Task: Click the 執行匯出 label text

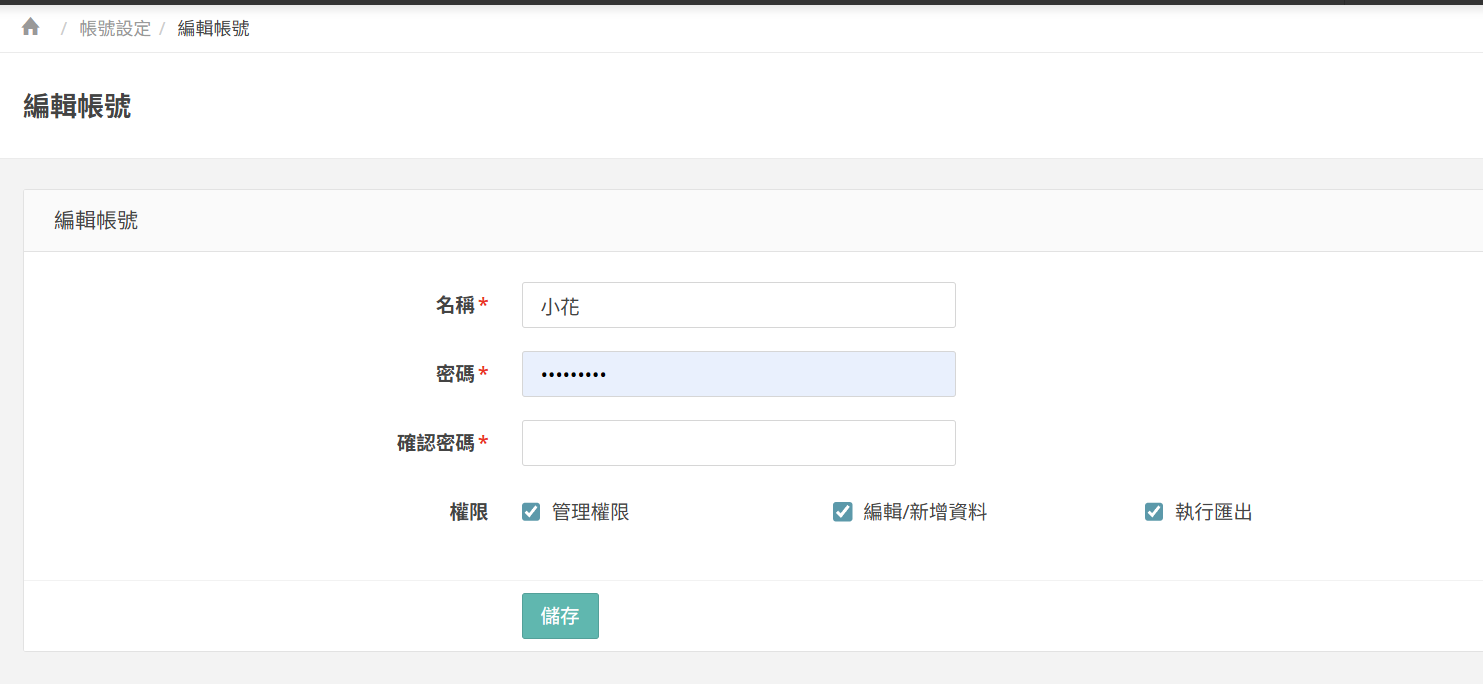Action: [x=1213, y=512]
